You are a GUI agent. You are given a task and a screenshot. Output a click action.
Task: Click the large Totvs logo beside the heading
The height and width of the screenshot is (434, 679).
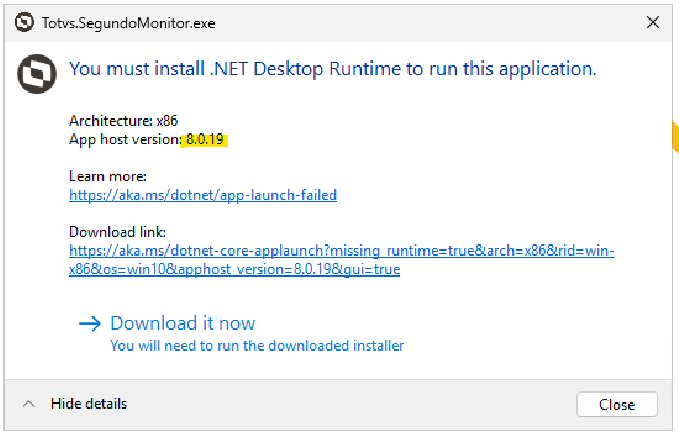[37, 70]
